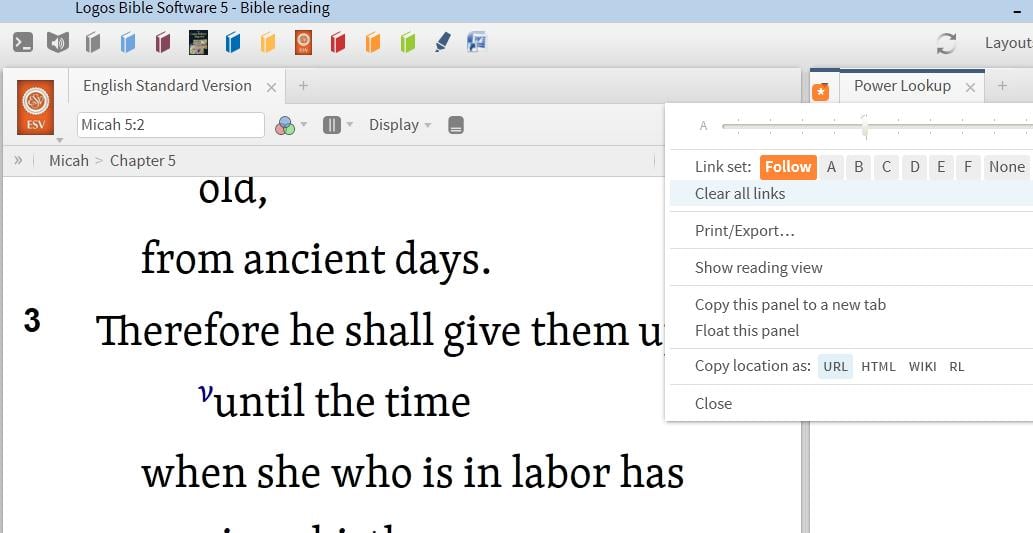Open the ESV panel menu cover icon
Image resolution: width=1033 pixels, height=533 pixels.
point(36,107)
